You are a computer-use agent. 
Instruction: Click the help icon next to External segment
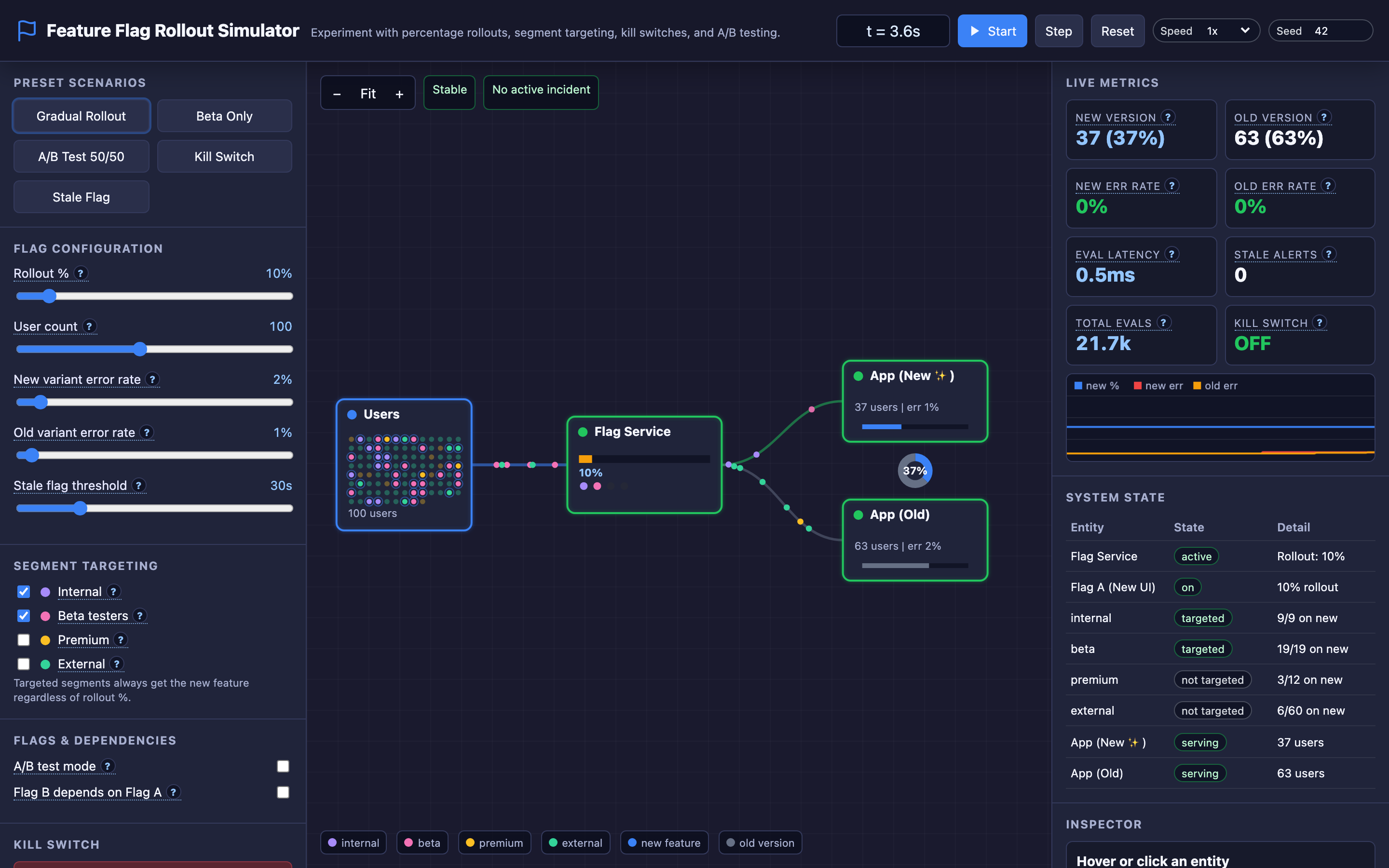pos(117,664)
